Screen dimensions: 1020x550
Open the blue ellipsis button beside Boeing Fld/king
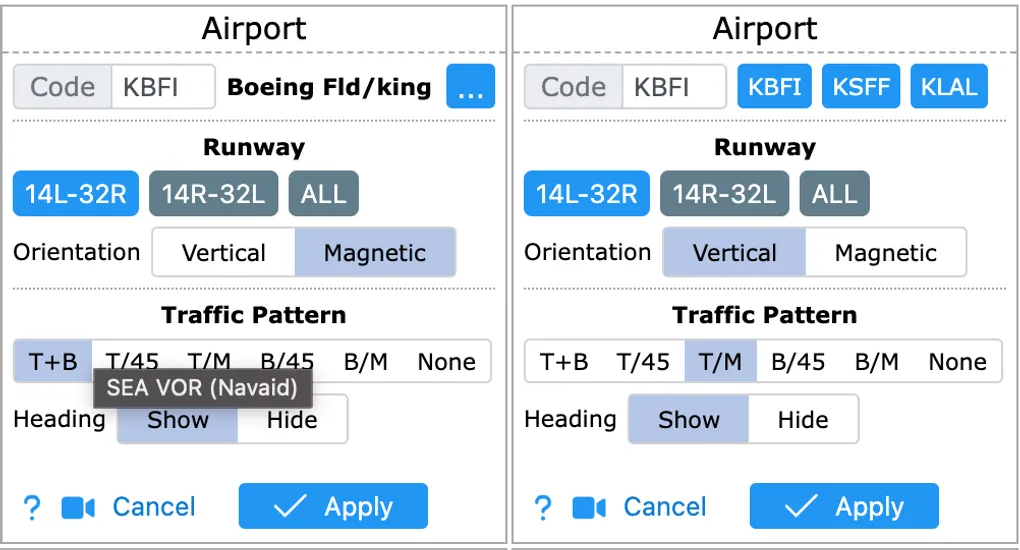470,88
